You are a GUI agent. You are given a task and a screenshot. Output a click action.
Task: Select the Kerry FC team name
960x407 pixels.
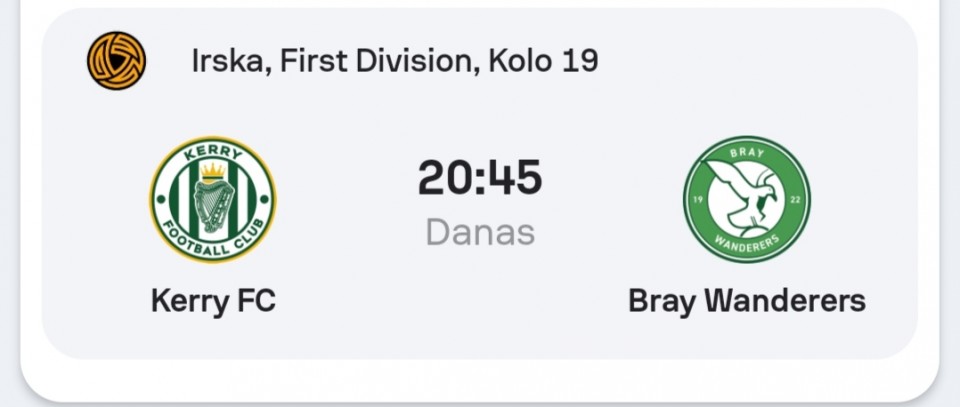click(x=213, y=301)
